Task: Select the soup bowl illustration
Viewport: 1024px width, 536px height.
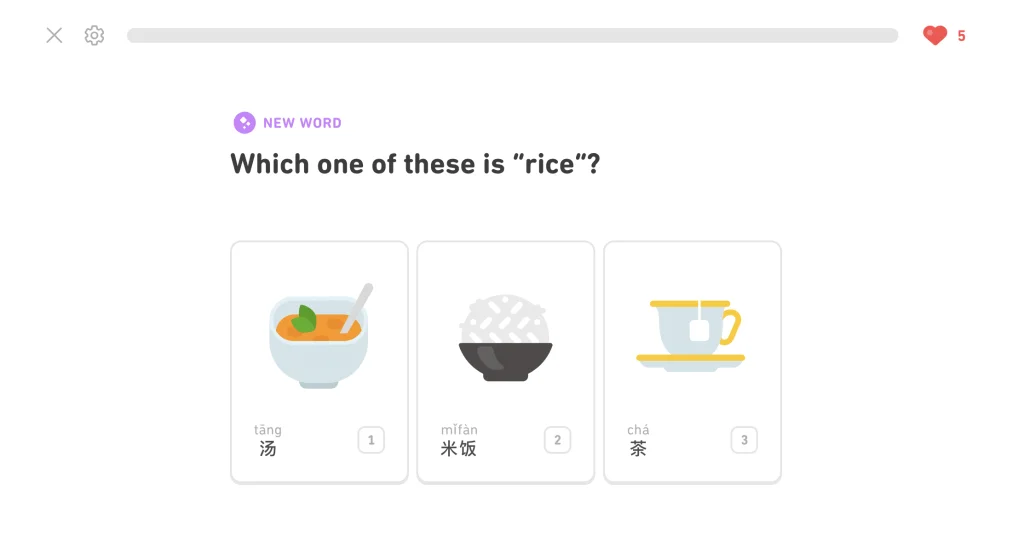Action: pos(318,335)
